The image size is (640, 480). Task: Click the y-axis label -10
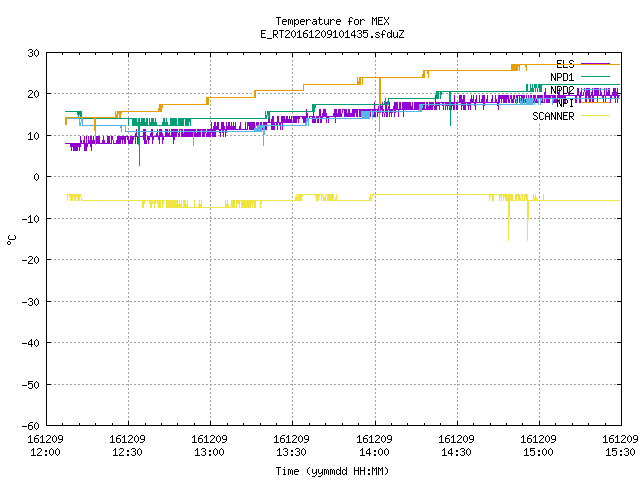click(x=31, y=219)
